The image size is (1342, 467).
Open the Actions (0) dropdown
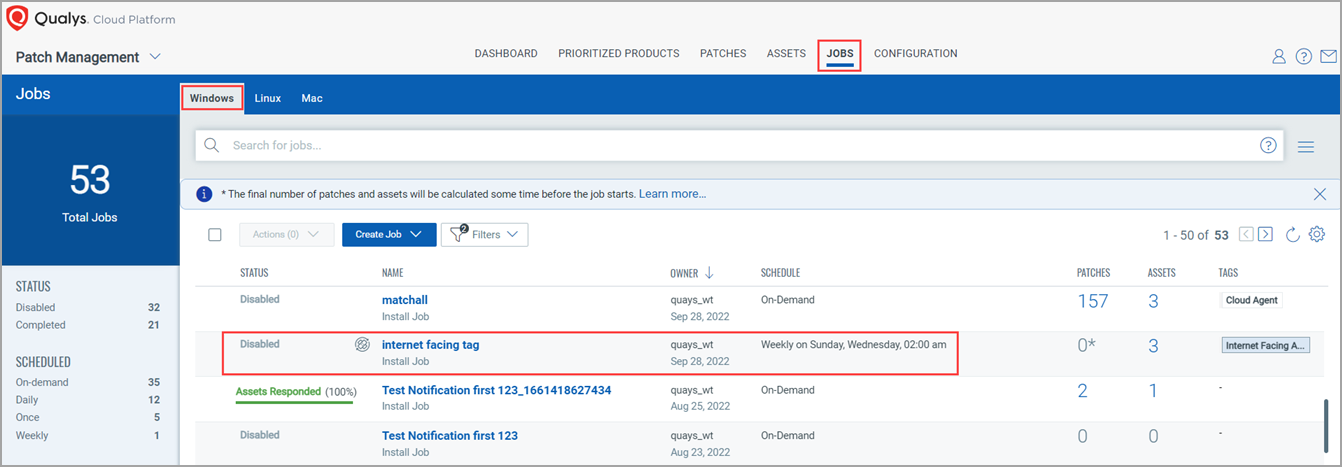(287, 235)
